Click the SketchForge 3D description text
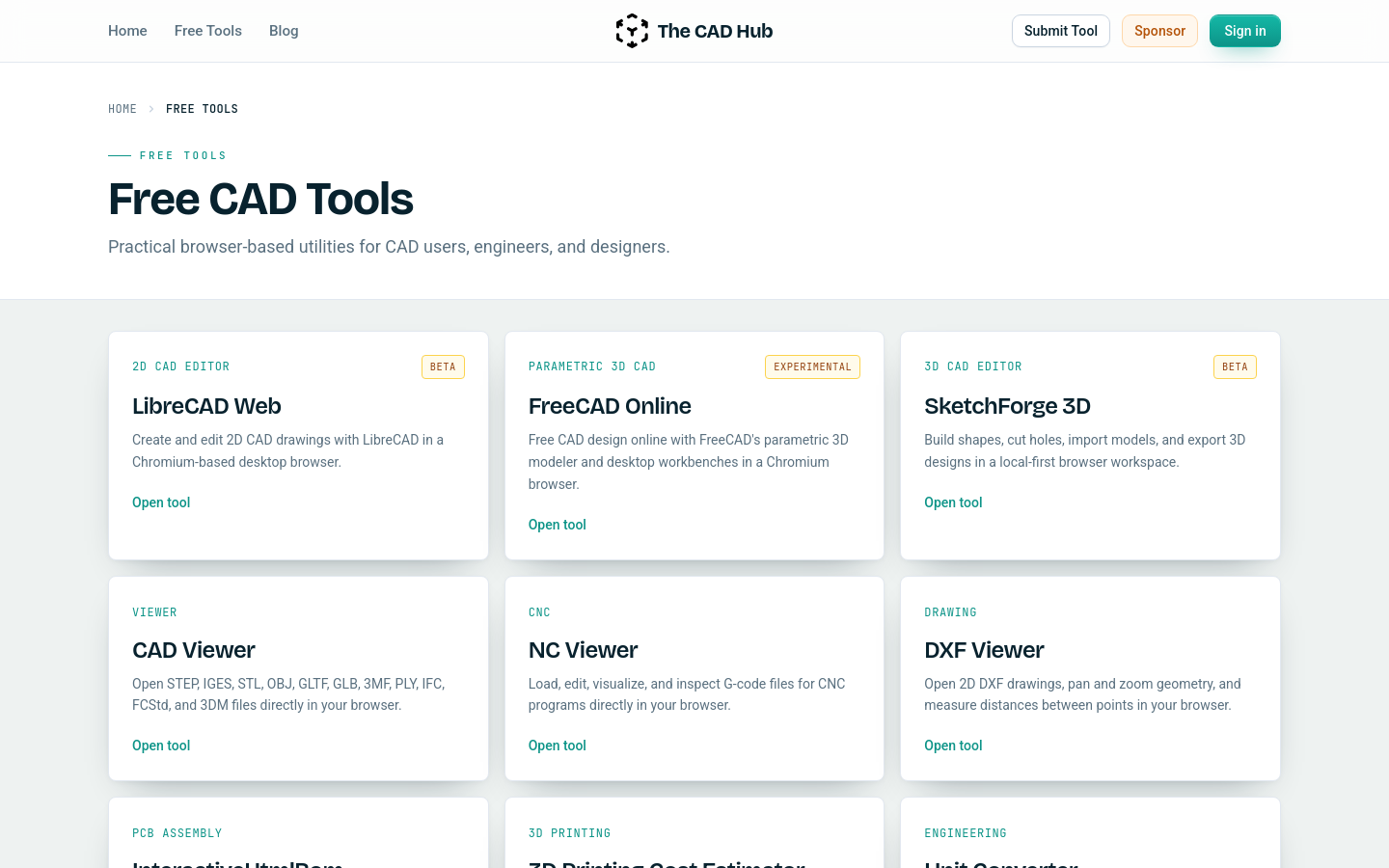This screenshot has height=868, width=1389. [x=1085, y=450]
